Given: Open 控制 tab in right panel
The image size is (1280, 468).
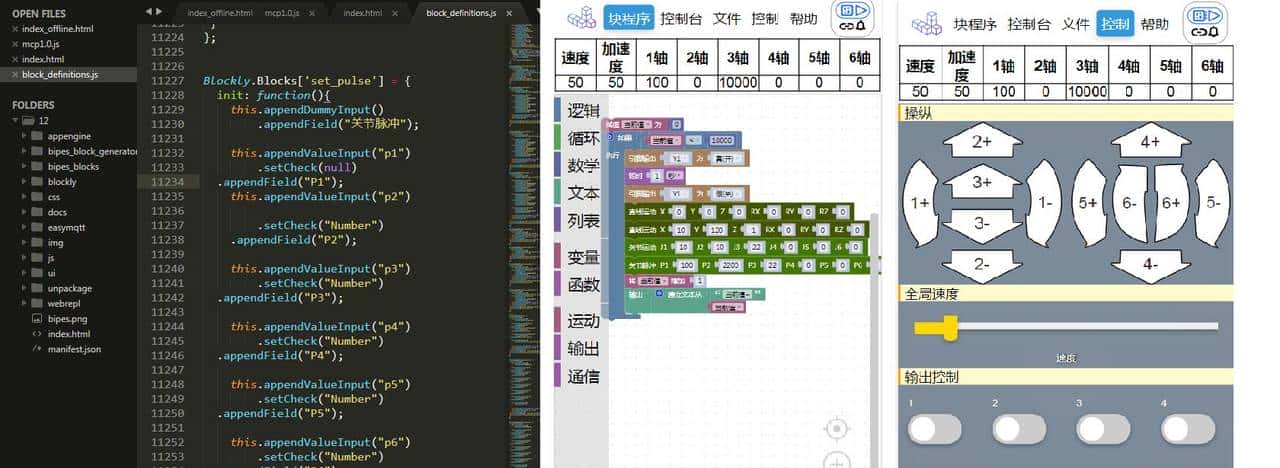Looking at the screenshot, I should [x=1115, y=24].
